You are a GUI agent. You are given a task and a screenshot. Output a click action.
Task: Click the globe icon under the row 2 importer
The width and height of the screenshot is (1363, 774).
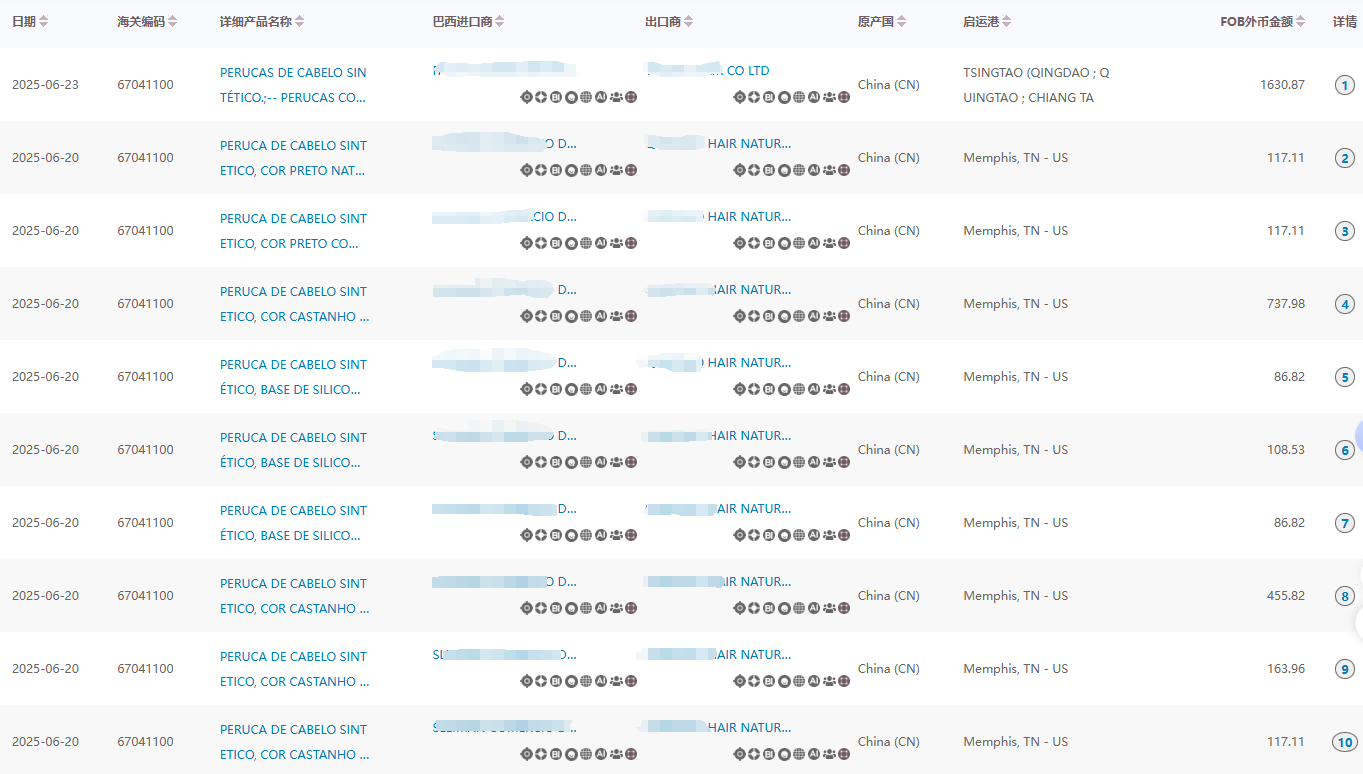(586, 170)
